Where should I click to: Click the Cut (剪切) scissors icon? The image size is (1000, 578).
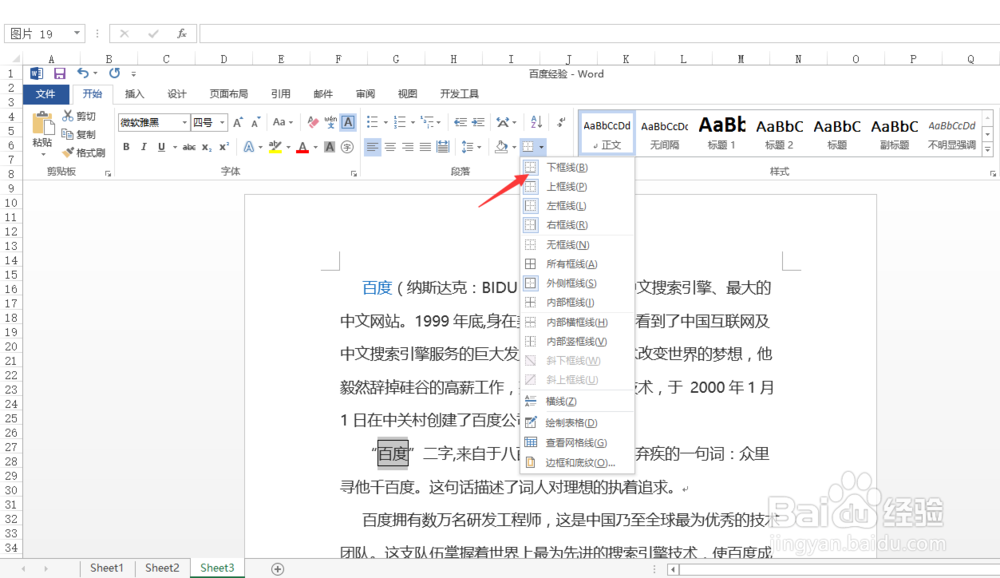coord(68,115)
